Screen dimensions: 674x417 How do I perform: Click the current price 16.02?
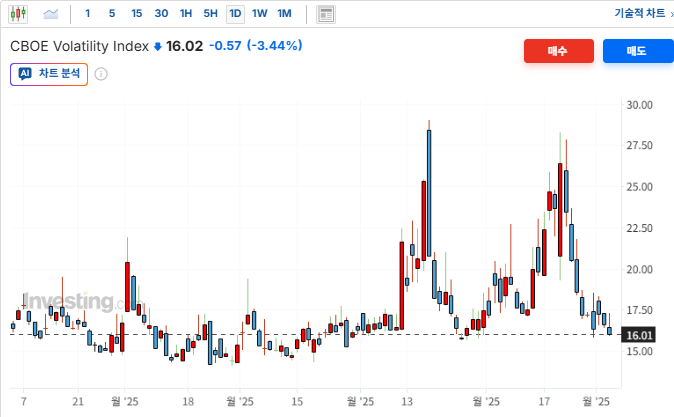tap(184, 46)
